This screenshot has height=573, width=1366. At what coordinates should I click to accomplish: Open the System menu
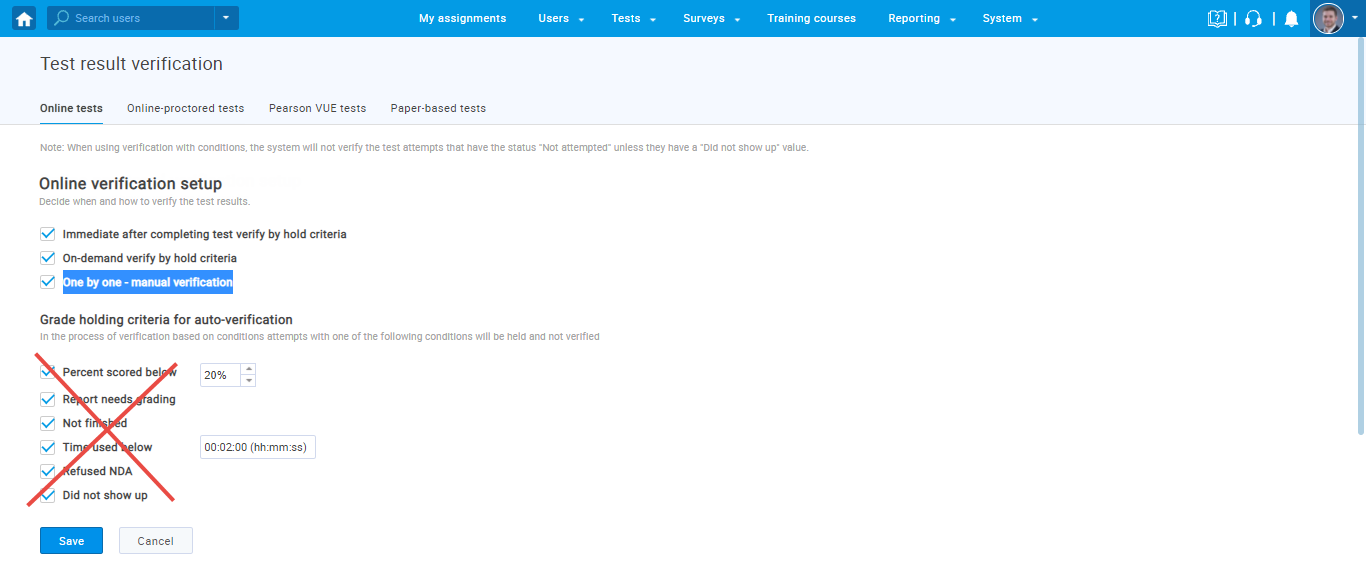click(x=1009, y=18)
